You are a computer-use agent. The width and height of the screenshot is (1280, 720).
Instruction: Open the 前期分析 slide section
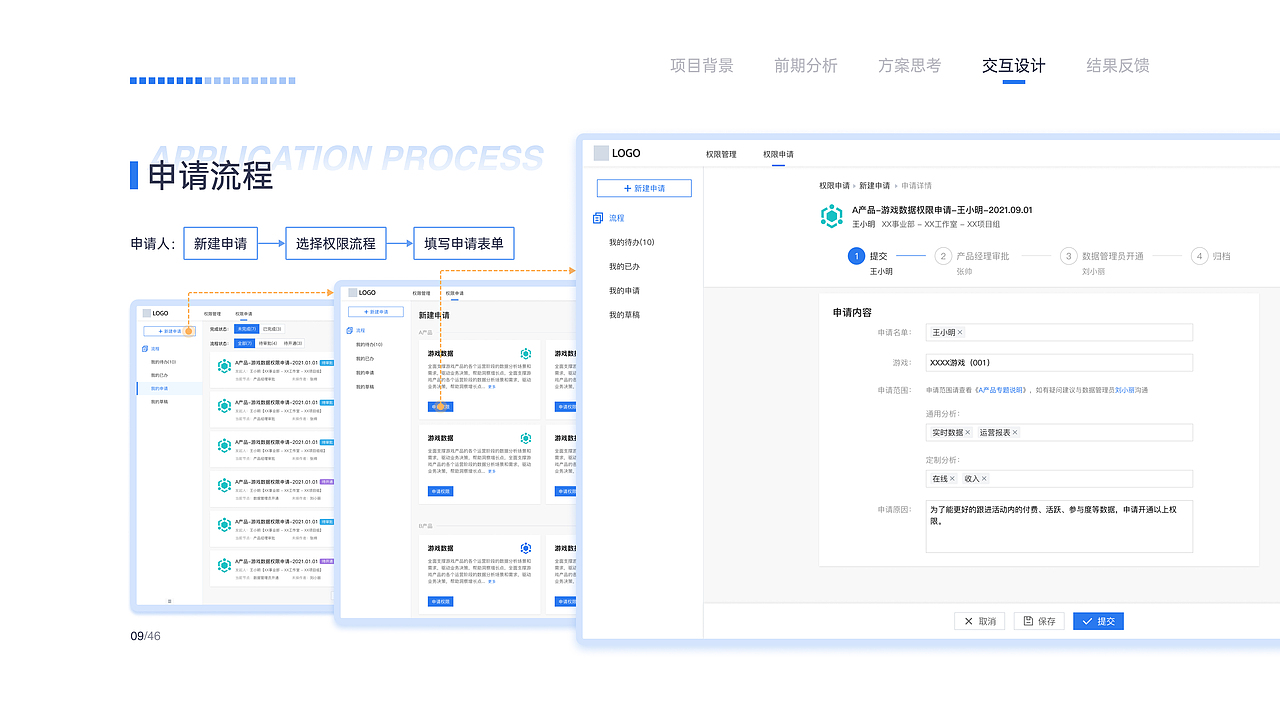806,66
